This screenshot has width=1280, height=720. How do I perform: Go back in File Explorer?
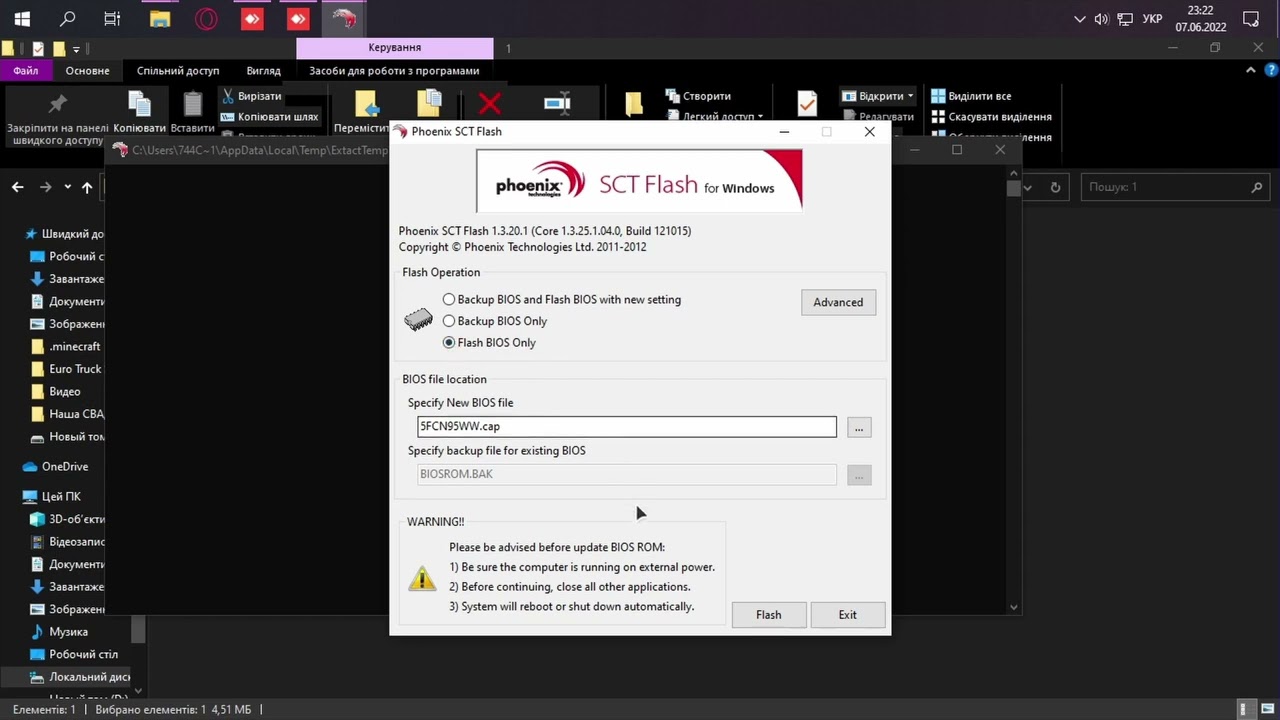(17, 187)
